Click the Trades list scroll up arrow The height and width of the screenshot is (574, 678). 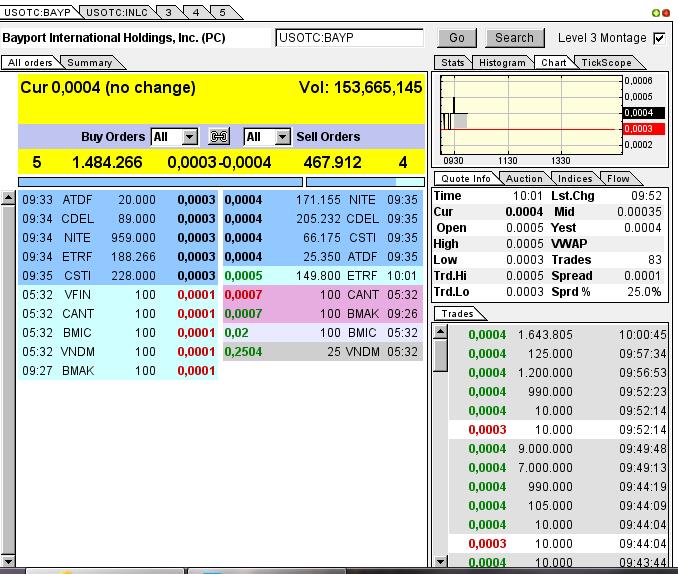(441, 332)
